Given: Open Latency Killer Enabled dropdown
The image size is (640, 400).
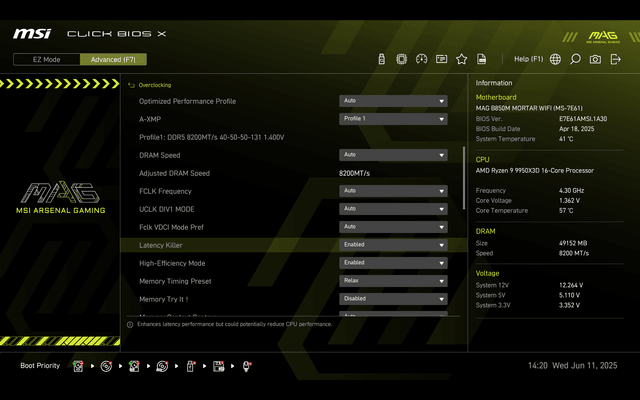Looking at the screenshot, I should [393, 244].
